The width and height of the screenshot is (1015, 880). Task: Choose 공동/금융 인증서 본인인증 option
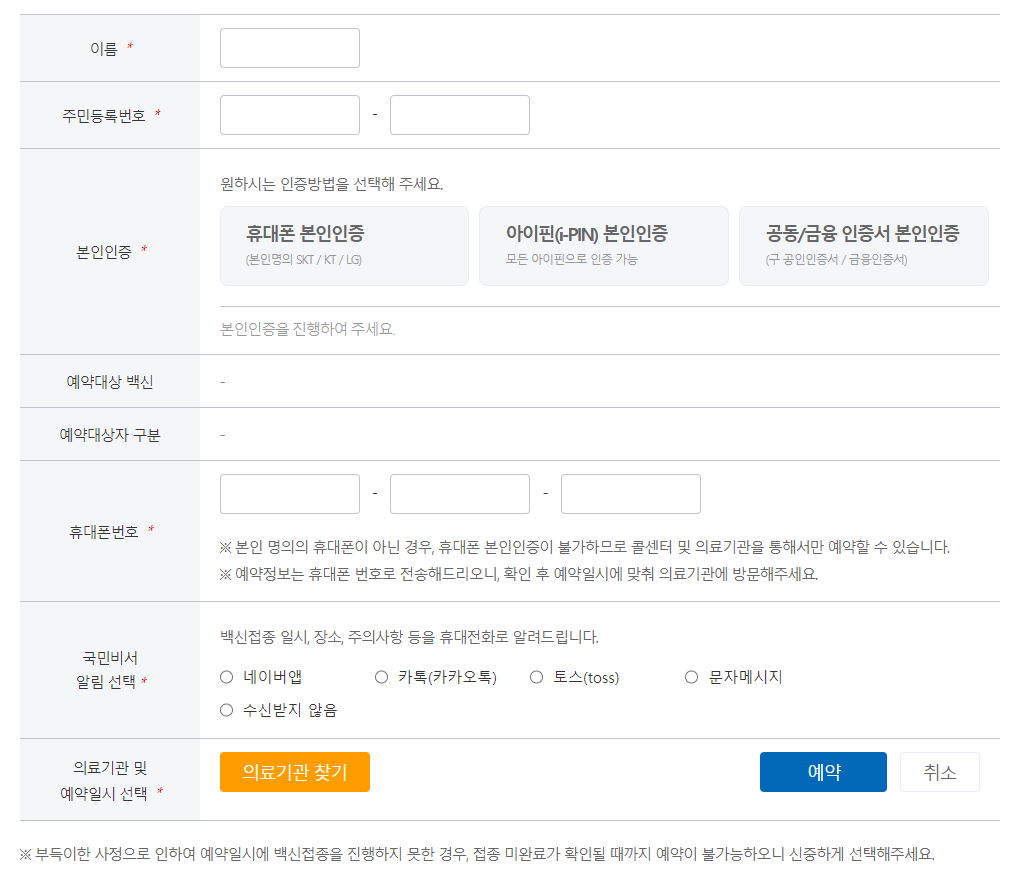tap(864, 246)
